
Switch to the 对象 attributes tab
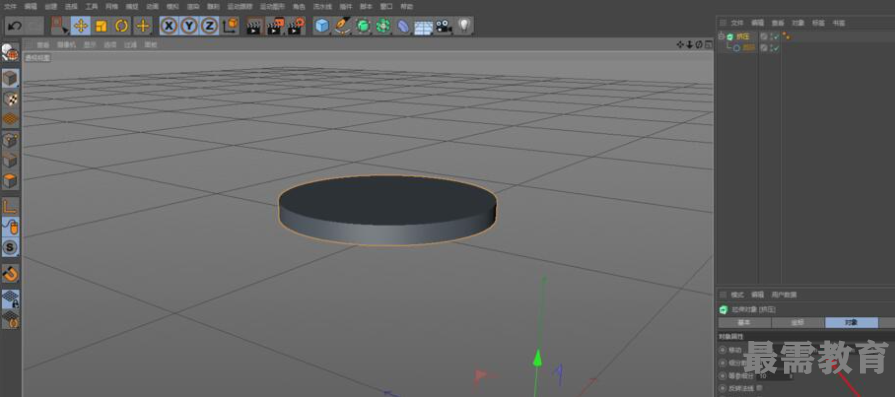pyautogui.click(x=851, y=322)
